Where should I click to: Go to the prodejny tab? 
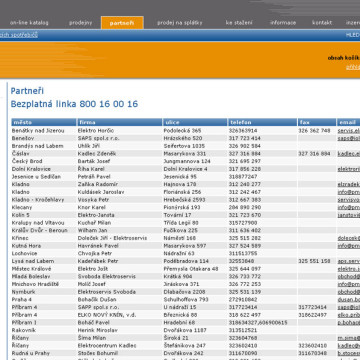[80, 23]
